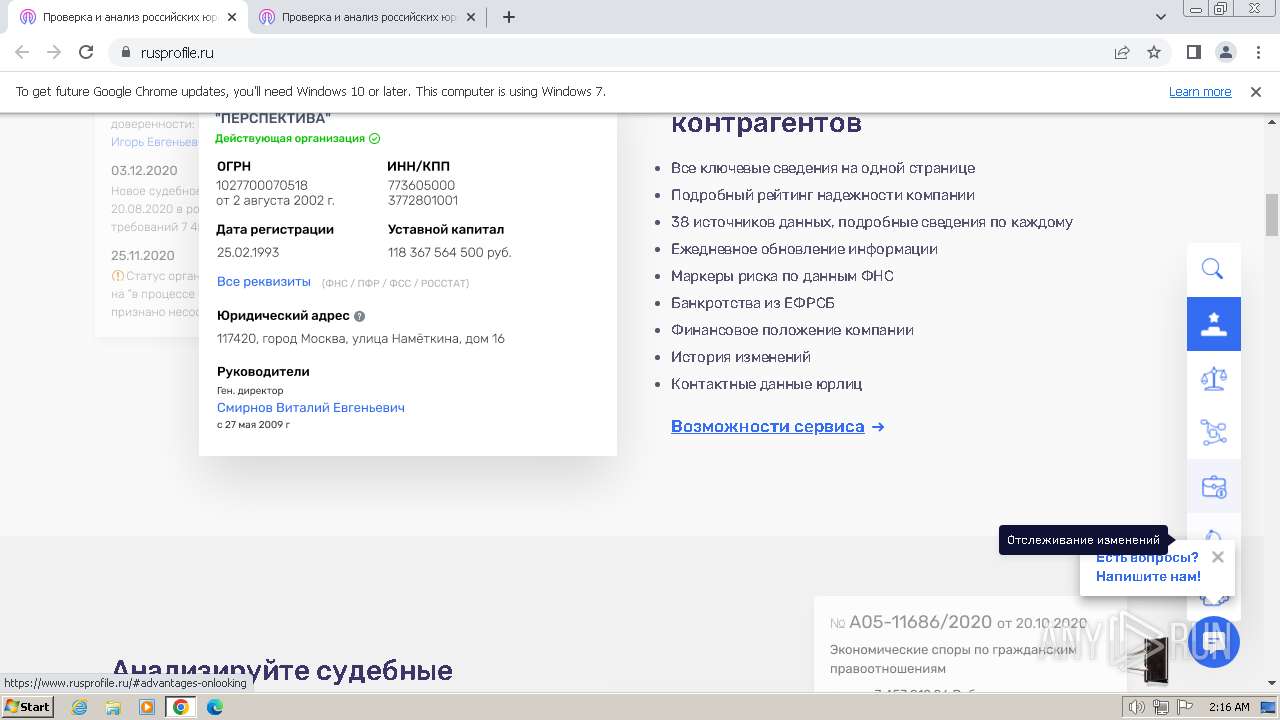Open the Chrome three-dot menu

pyautogui.click(x=1257, y=53)
